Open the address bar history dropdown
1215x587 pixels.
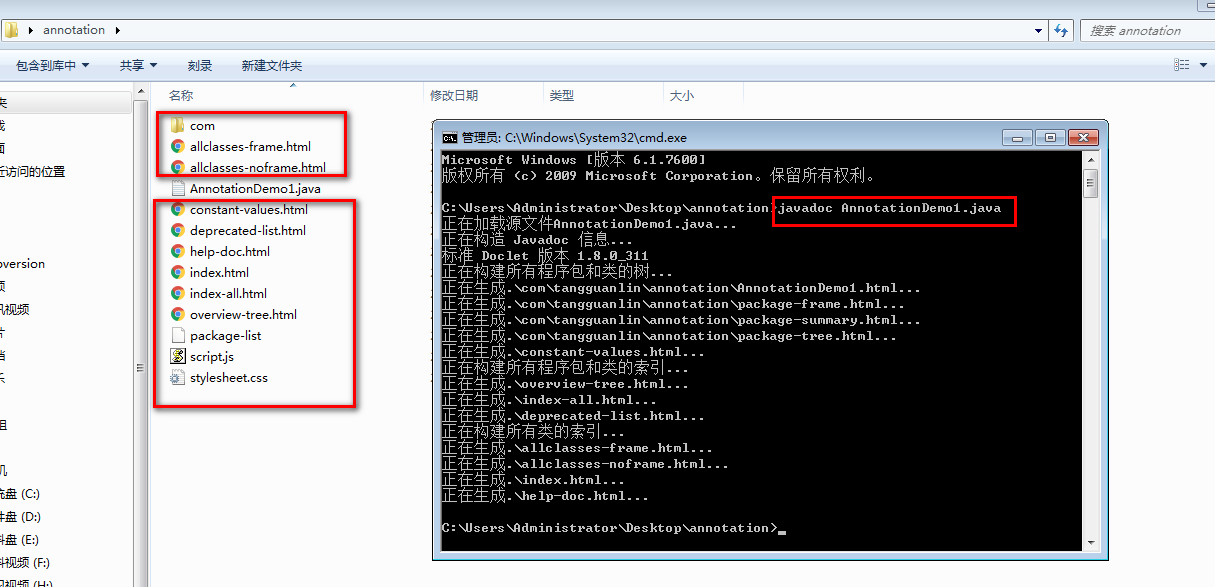(1039, 30)
